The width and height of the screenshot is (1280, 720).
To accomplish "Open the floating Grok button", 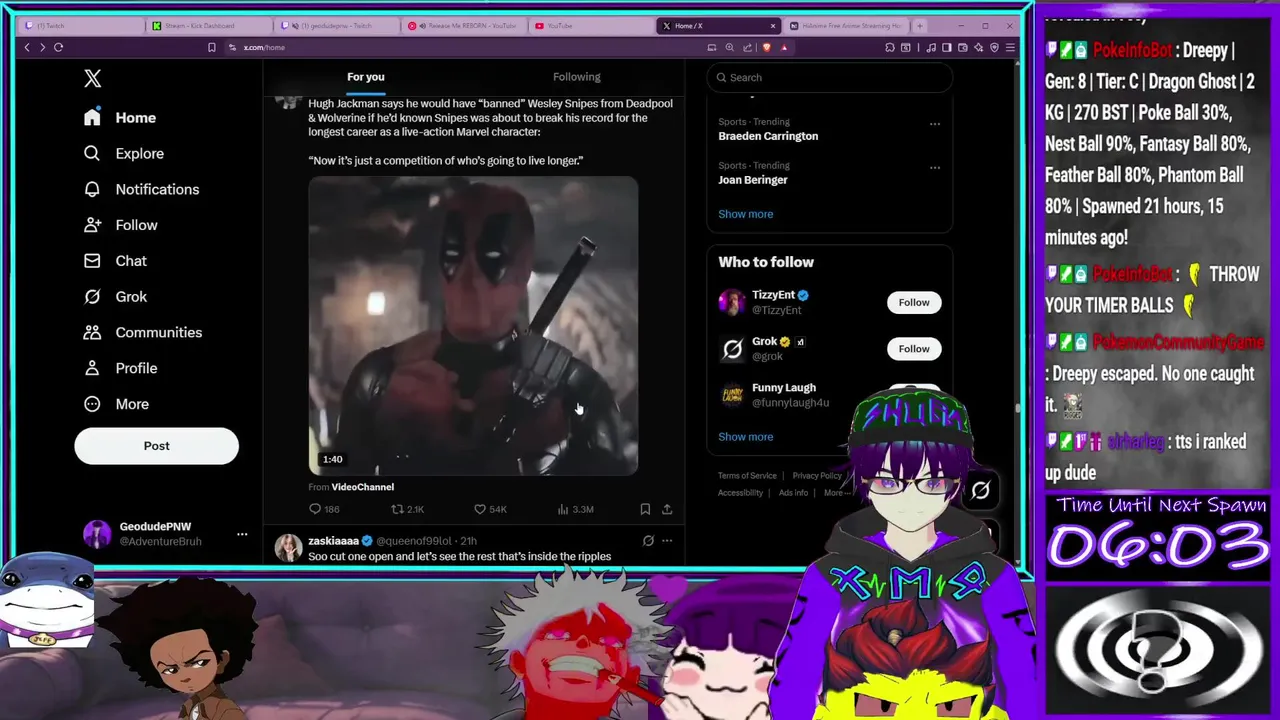I will tap(980, 490).
